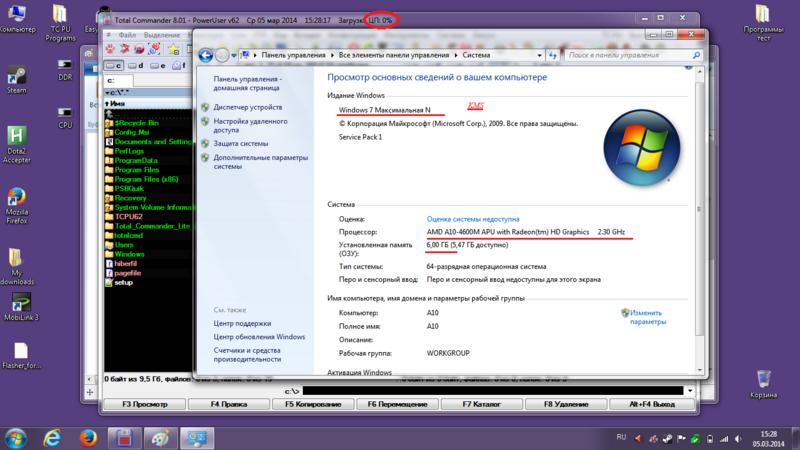Open 'Панель управления - домашняя страница' link
This screenshot has width=800, height=450.
247,83
